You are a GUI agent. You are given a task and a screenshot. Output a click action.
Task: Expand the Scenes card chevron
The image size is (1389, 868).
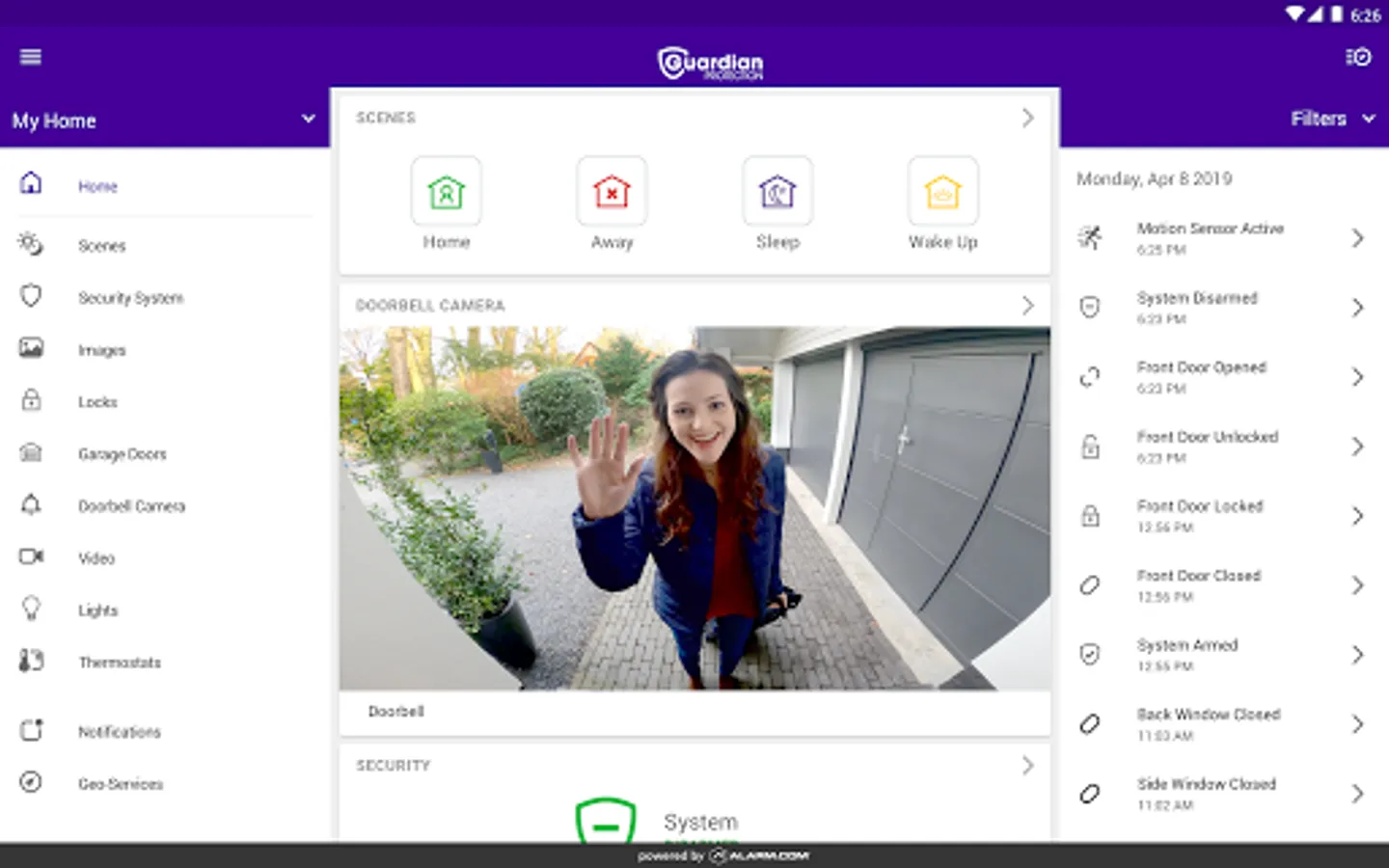pos(1027,118)
